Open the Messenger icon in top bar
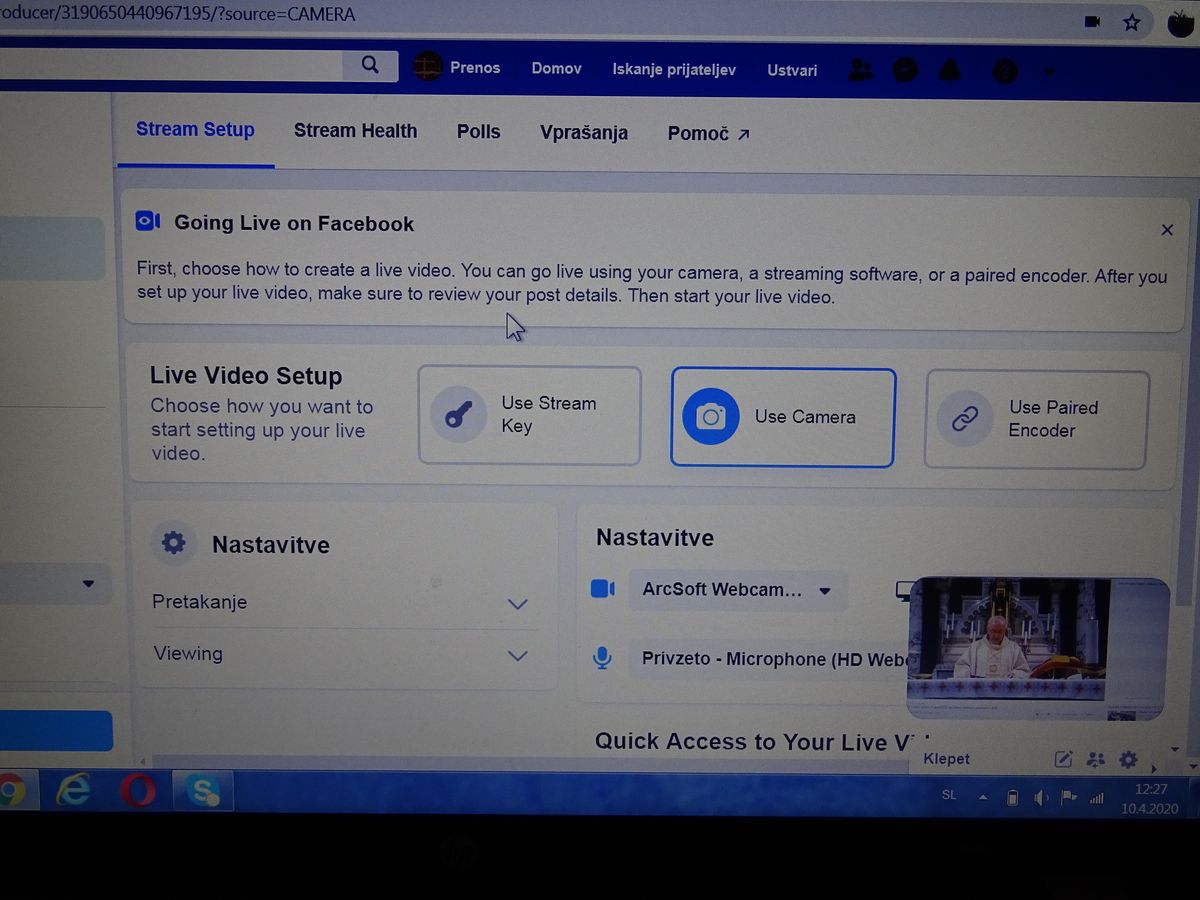 click(905, 70)
